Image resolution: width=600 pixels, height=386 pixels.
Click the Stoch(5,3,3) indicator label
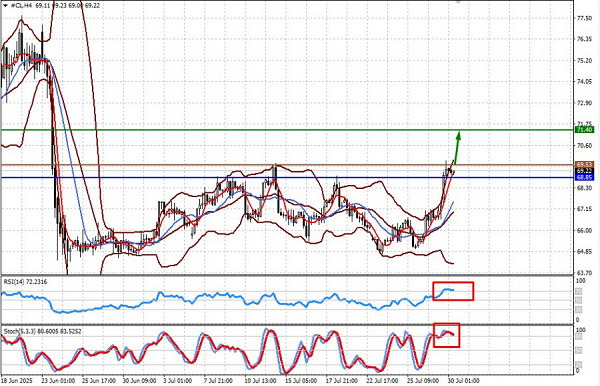coord(42,331)
